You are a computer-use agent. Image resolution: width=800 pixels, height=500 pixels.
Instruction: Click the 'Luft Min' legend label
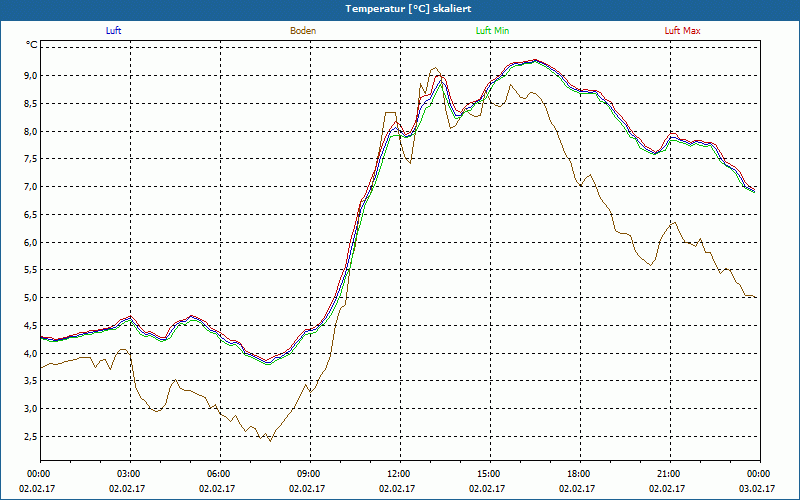click(492, 31)
